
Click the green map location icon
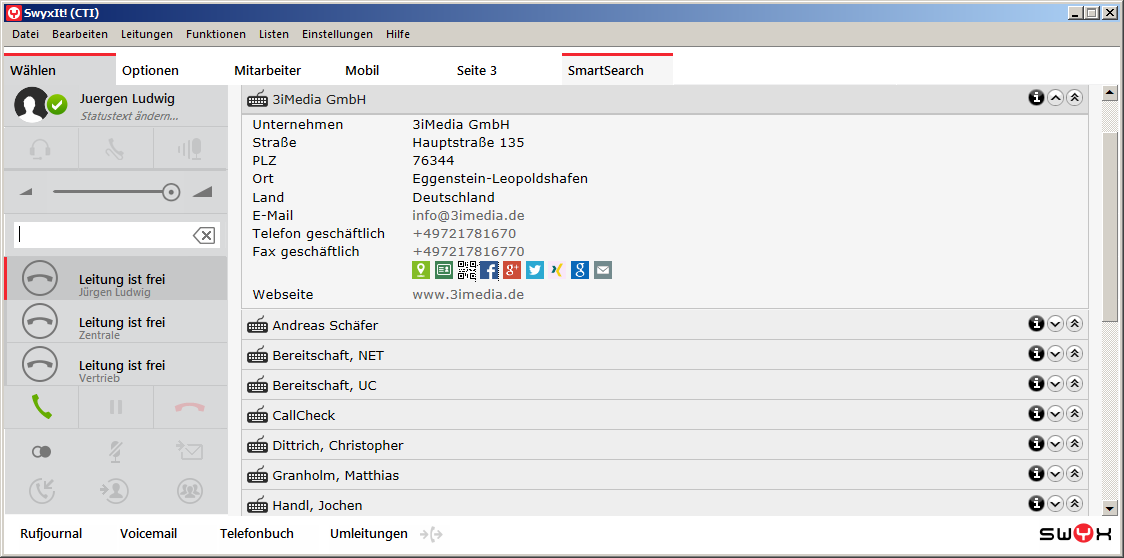tap(421, 270)
